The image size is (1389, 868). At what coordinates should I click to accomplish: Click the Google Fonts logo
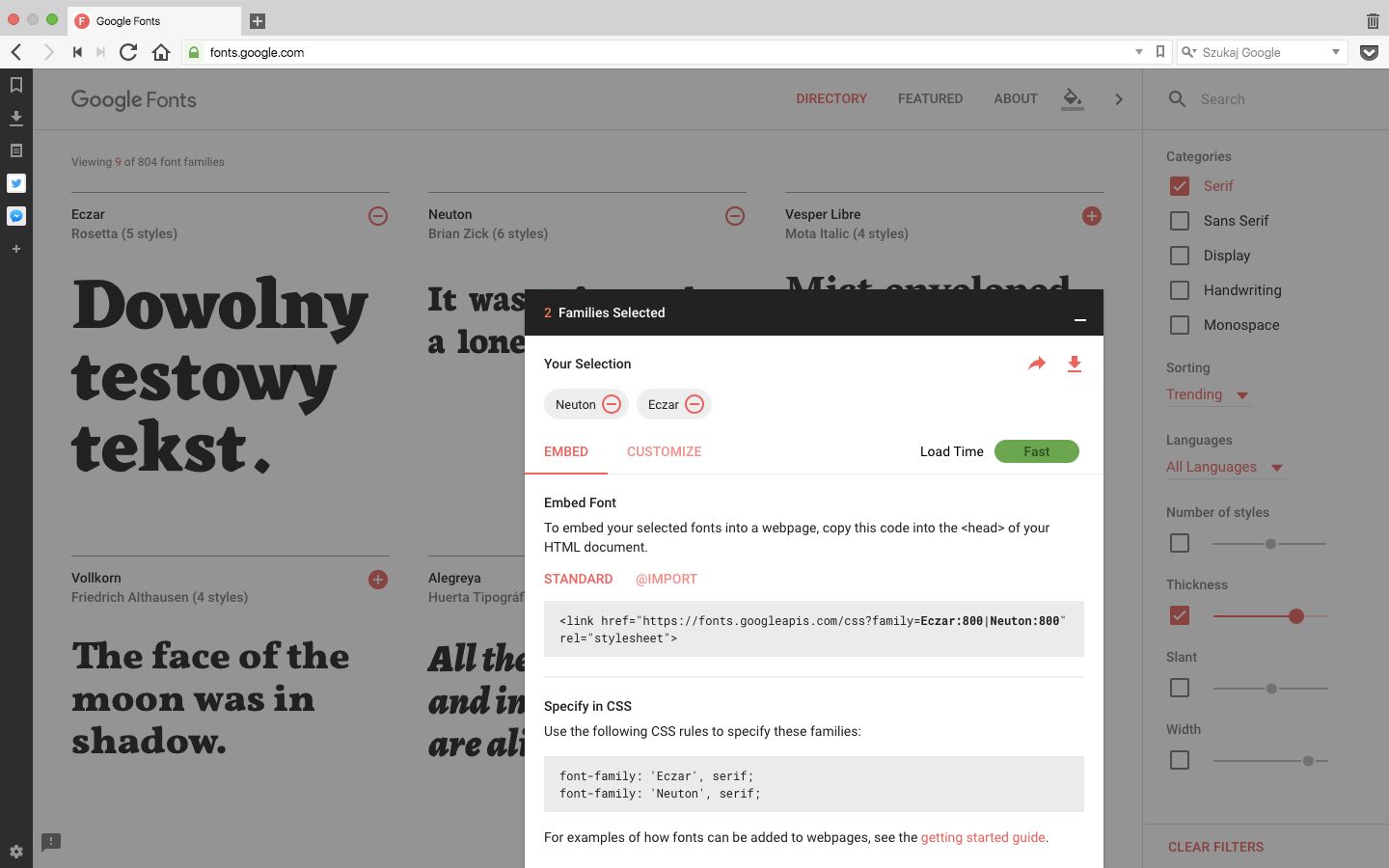click(134, 99)
